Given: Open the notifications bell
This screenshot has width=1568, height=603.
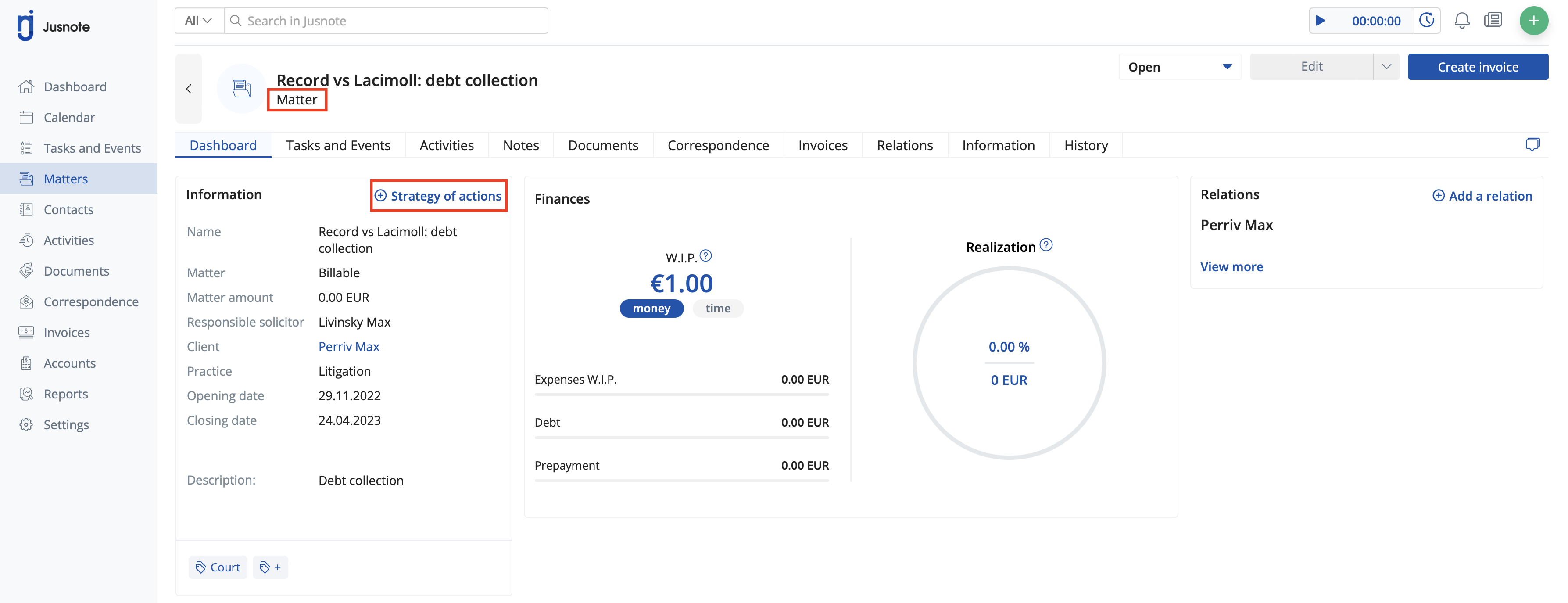Looking at the screenshot, I should (1461, 21).
